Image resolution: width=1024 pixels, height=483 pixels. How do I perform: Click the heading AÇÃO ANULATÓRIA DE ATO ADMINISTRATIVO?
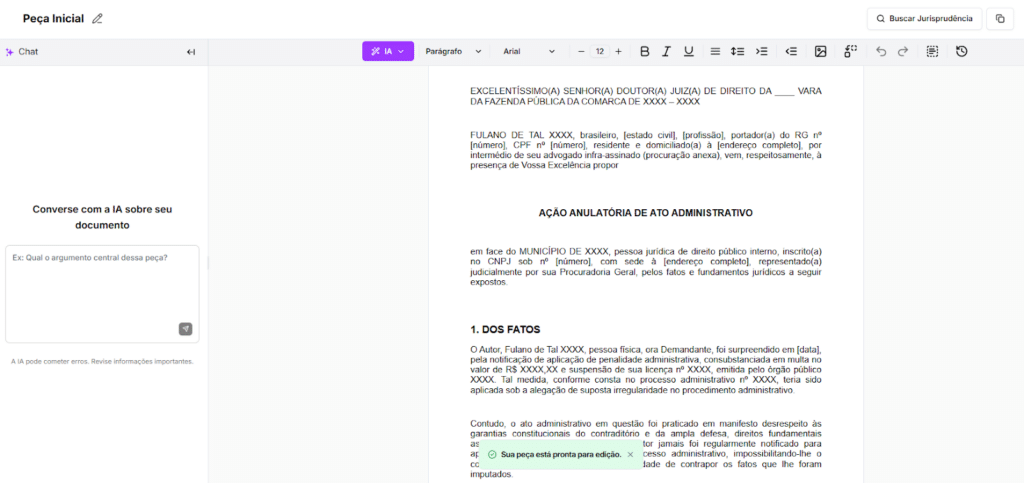coord(645,213)
